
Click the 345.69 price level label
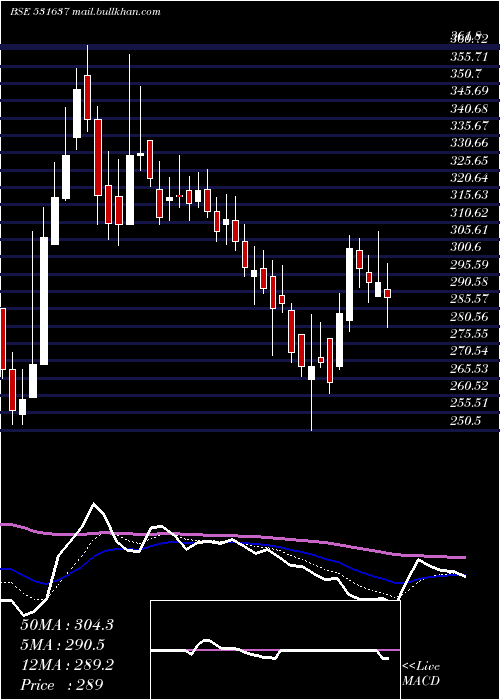[468, 91]
